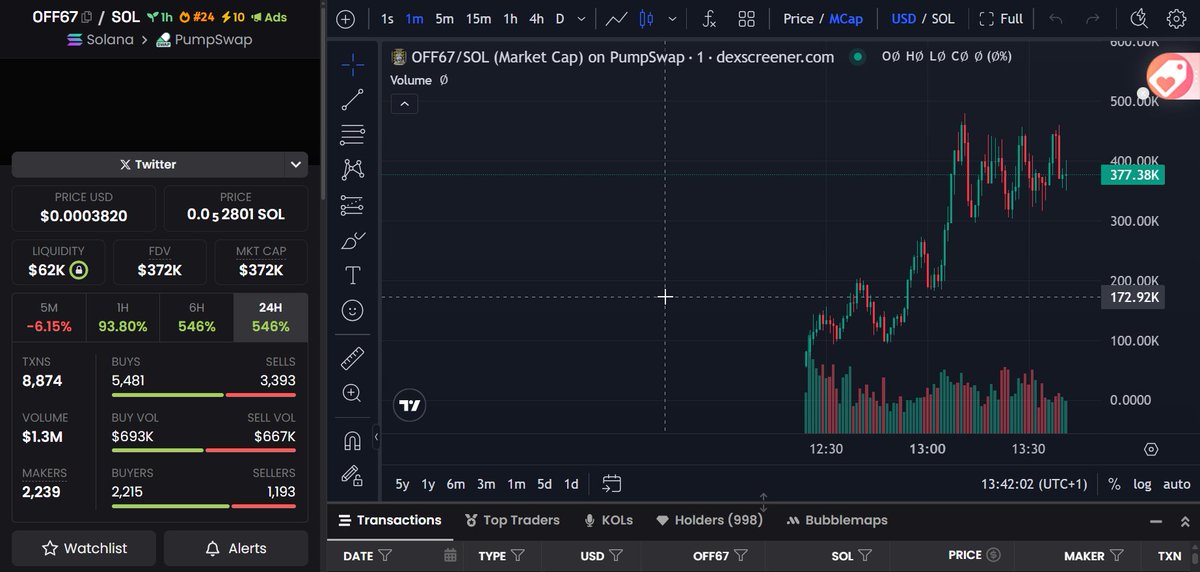This screenshot has height=572, width=1200.
Task: Toggle lock all drawing tools
Action: 352,475
